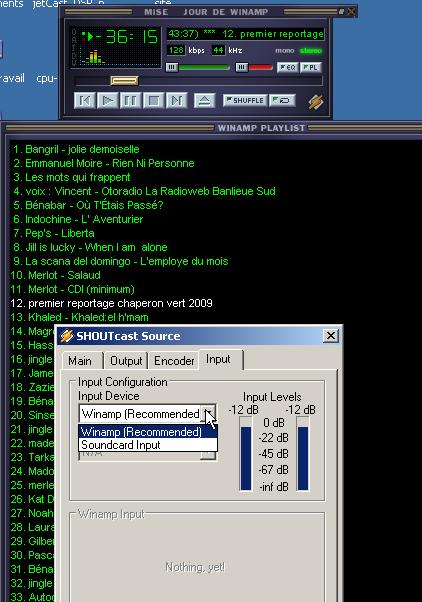Start playback with Winamp play button
Viewport: 422px width, 602px height.
[108, 101]
